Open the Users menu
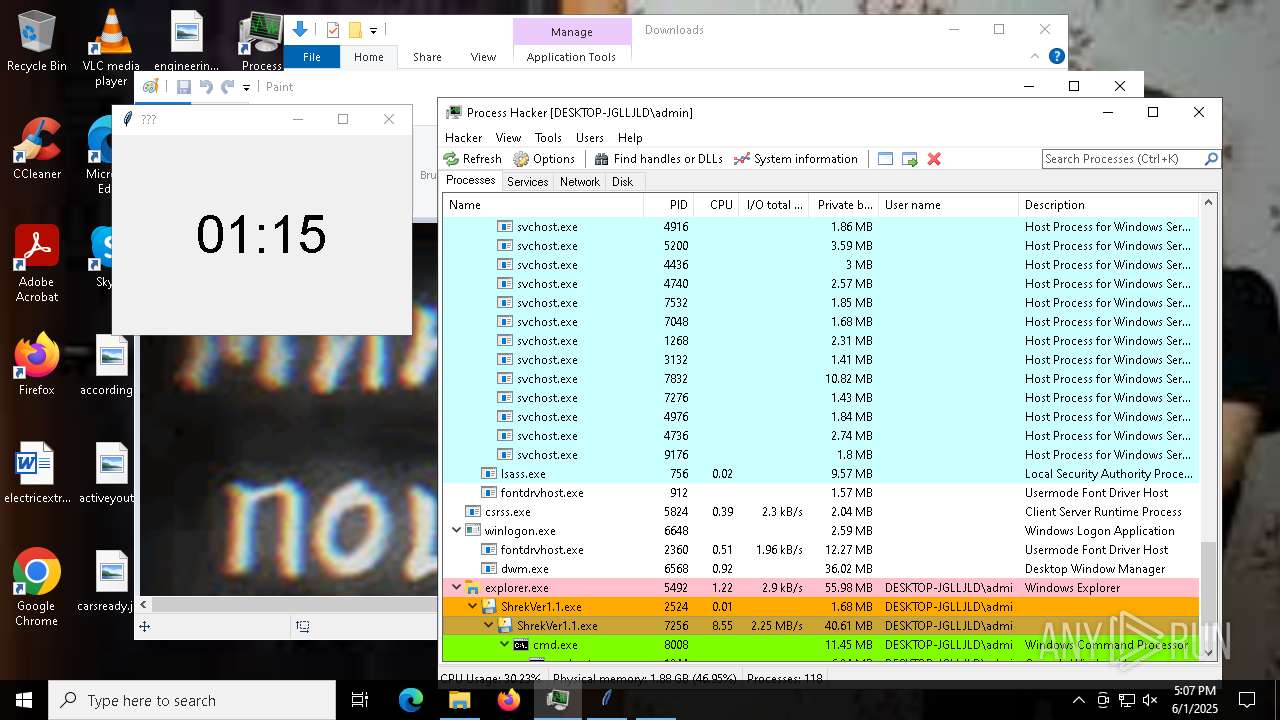Image resolution: width=1280 pixels, height=720 pixels. tap(590, 138)
